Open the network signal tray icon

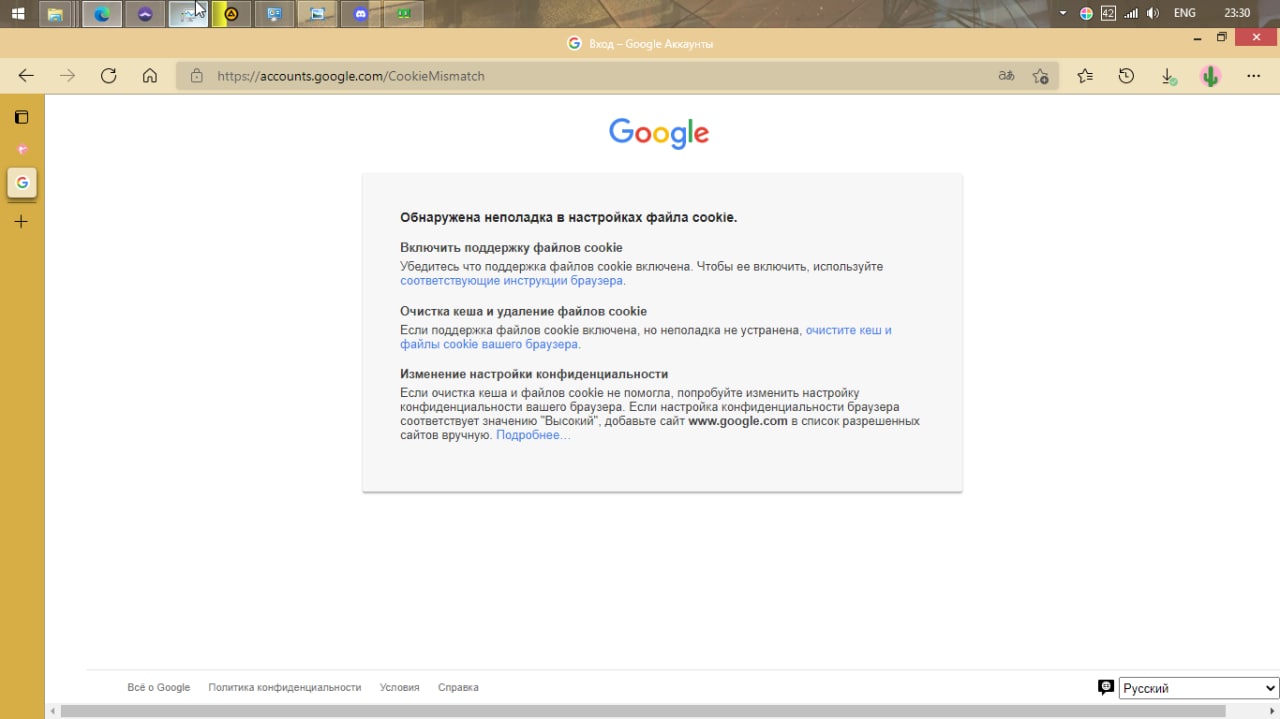click(1131, 14)
